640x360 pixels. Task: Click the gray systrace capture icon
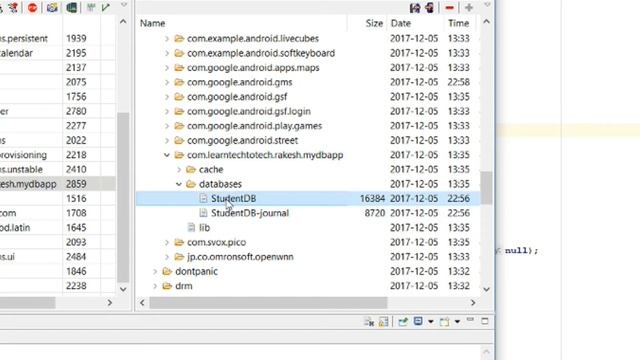91,7
